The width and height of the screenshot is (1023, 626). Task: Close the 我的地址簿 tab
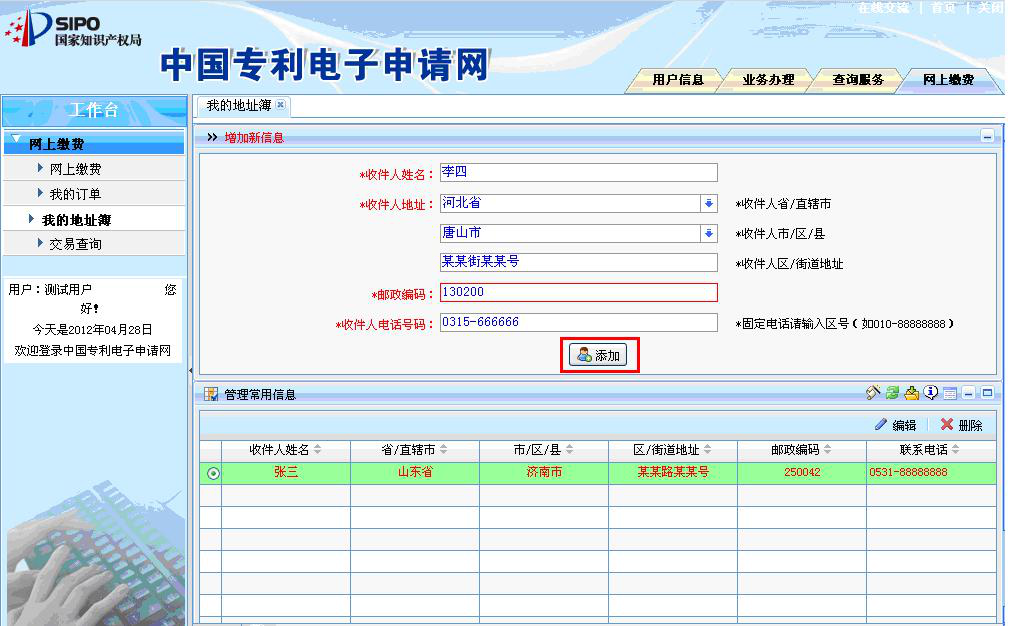tap(281, 105)
